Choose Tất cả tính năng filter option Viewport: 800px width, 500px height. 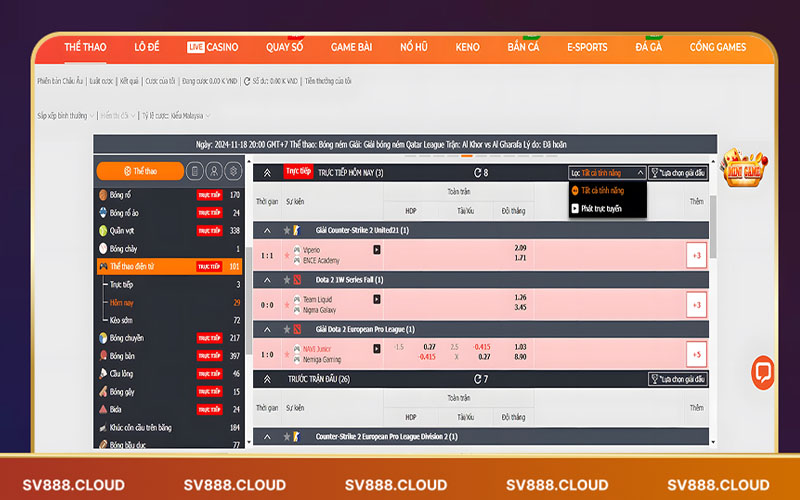coord(607,190)
